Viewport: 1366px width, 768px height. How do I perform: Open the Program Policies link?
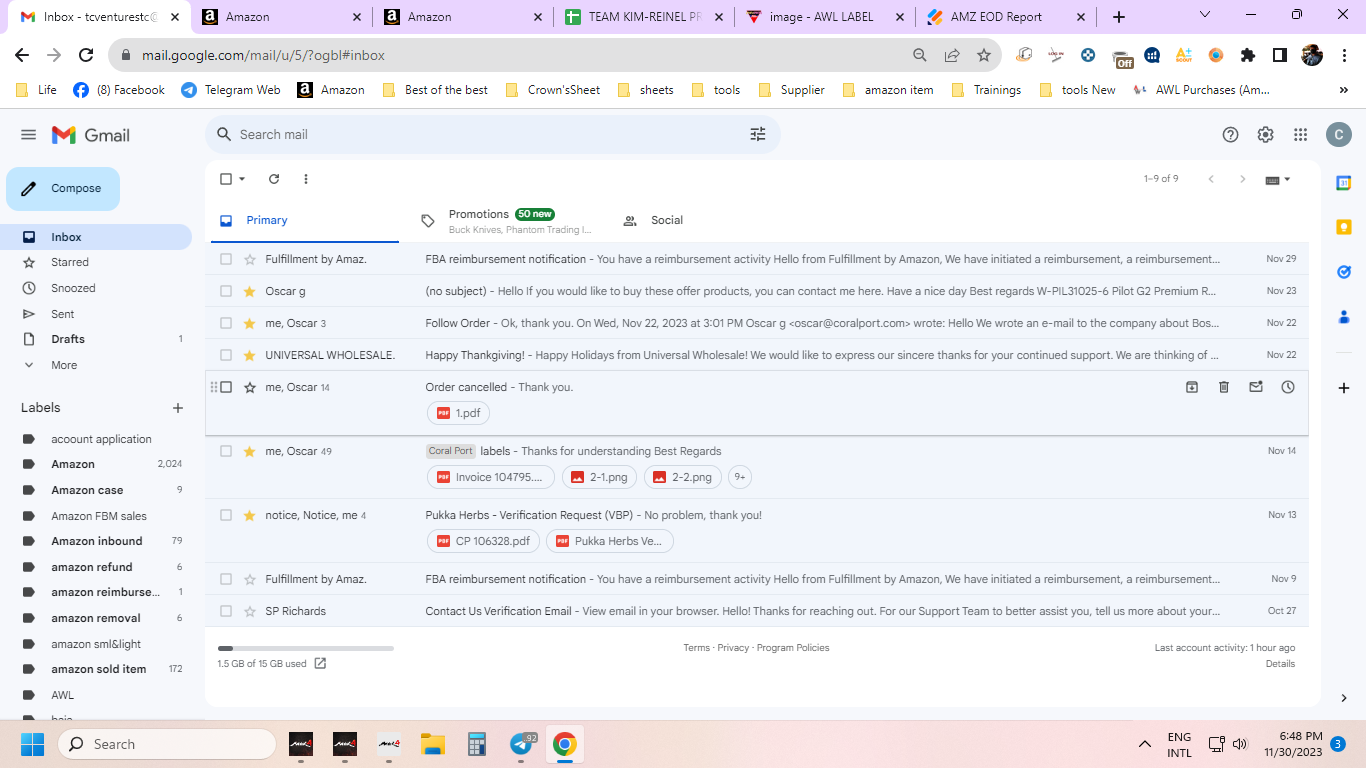click(x=793, y=648)
